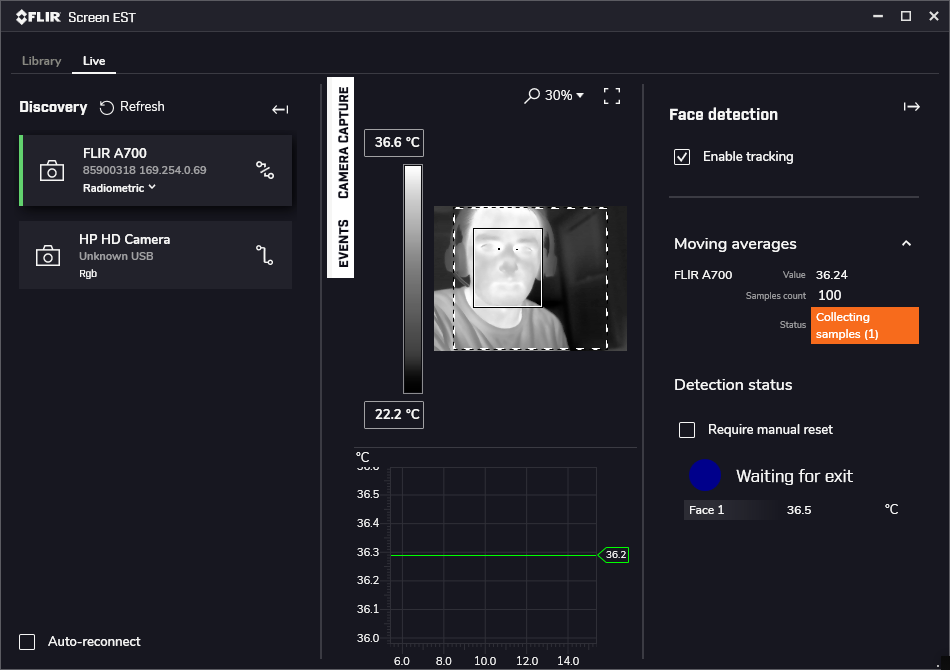
Task: Click the temperature scale gradient bar
Action: click(x=411, y=278)
